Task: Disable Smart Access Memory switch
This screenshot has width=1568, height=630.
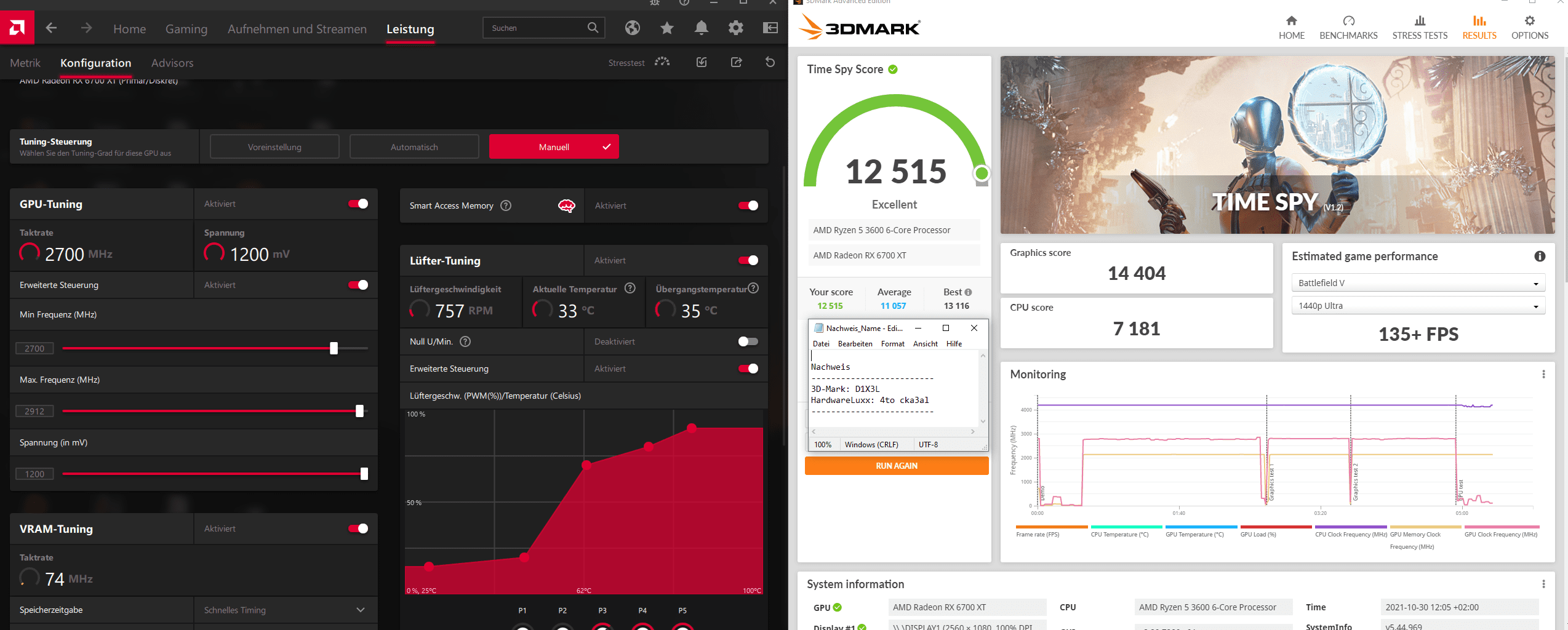Action: point(748,205)
